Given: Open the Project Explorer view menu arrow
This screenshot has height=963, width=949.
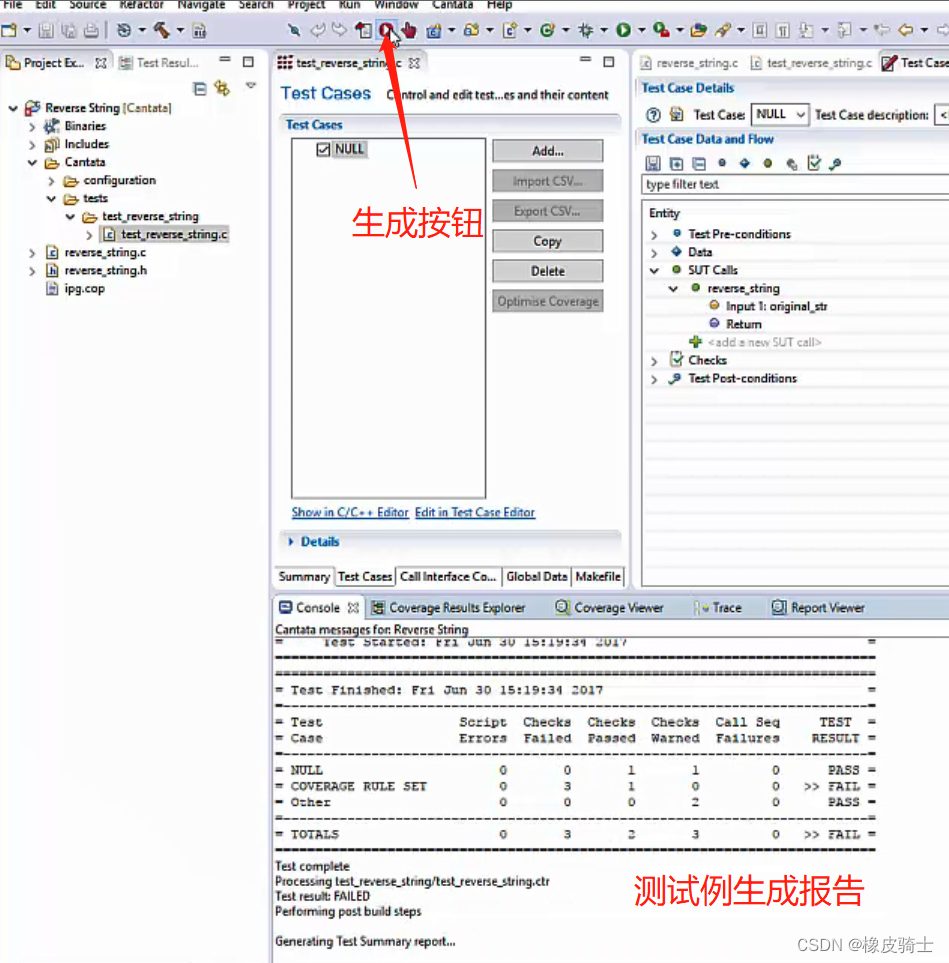Looking at the screenshot, I should pos(251,85).
